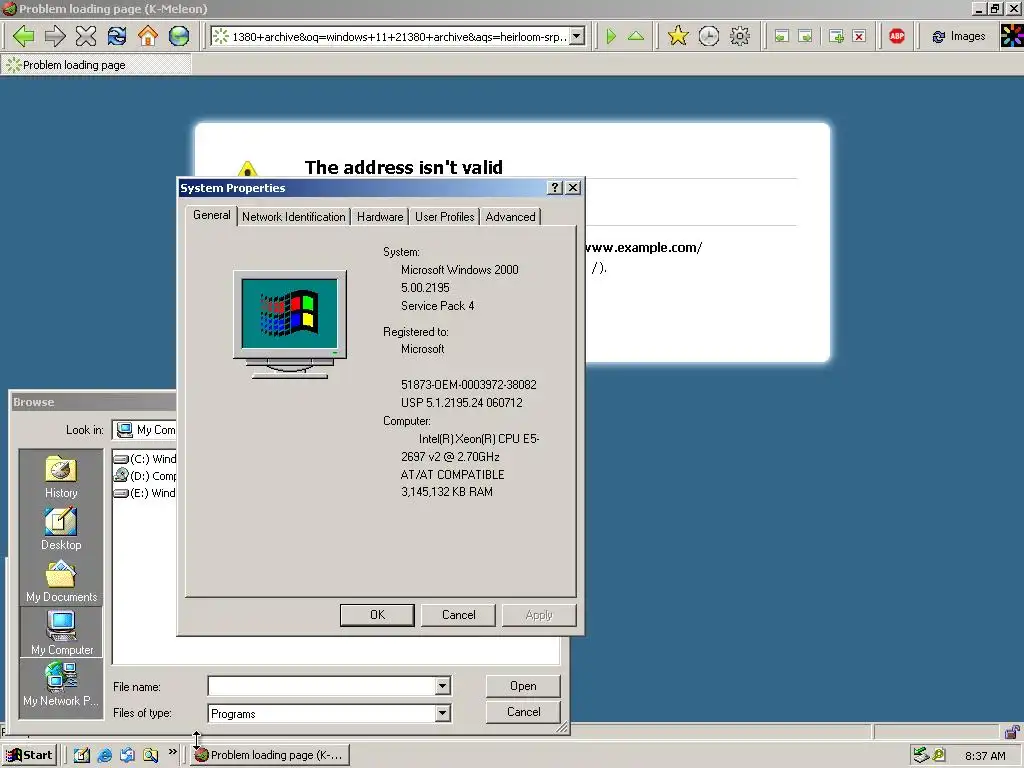The width and height of the screenshot is (1024, 768).
Task: Open History with the clock icon
Action: click(709, 36)
